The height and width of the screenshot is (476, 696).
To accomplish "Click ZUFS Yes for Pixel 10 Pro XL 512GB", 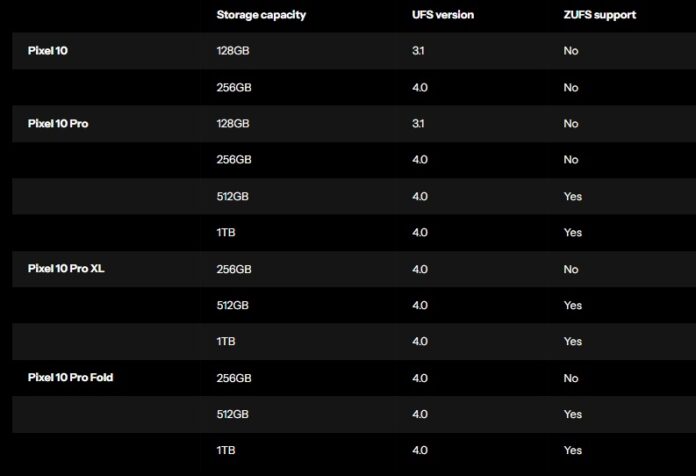I will pos(572,305).
